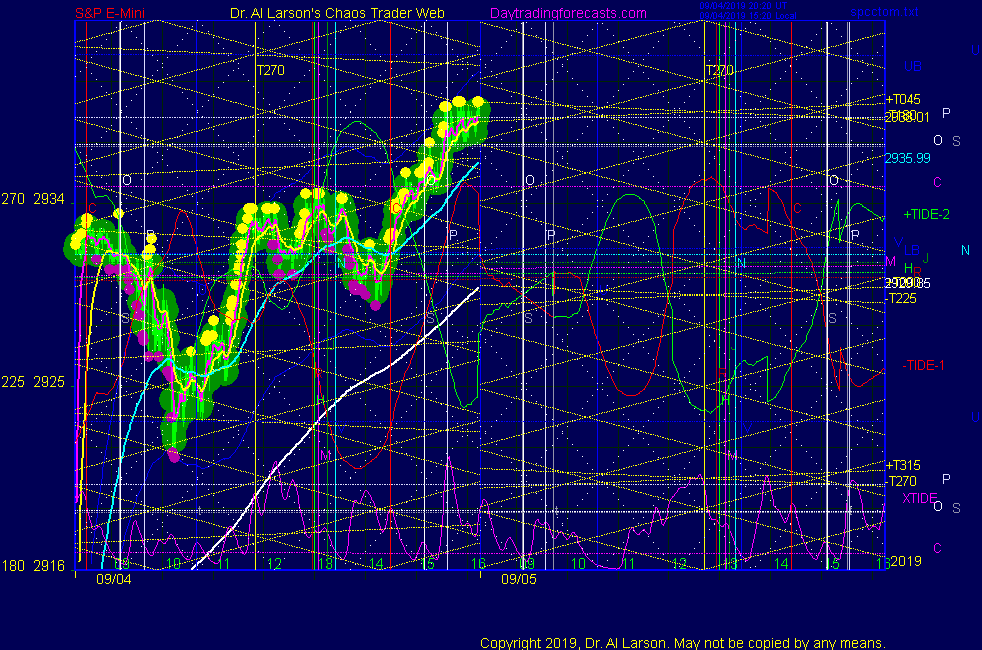The image size is (982, 650).
Task: Click the '+T315' level label
Action: click(x=903, y=465)
